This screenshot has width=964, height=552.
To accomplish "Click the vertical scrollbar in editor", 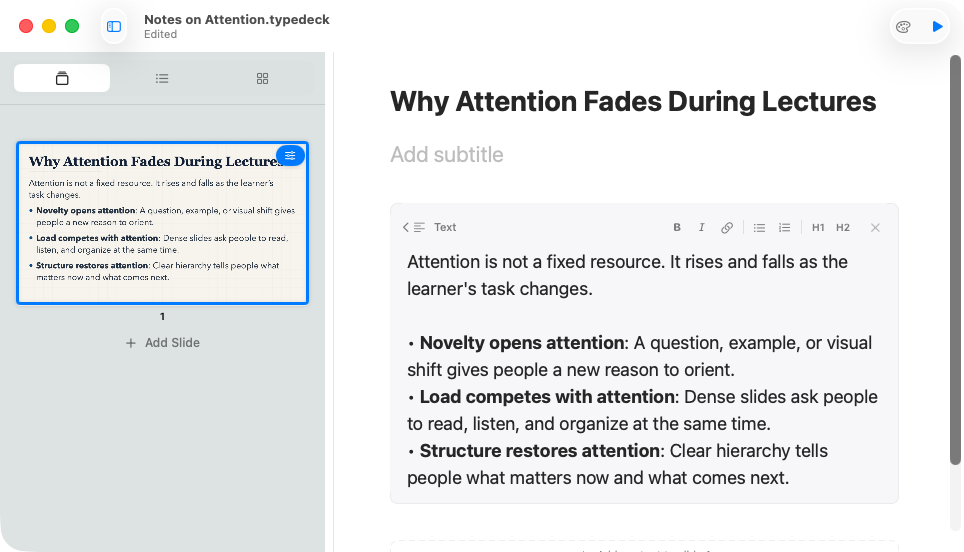I will pos(955,259).
